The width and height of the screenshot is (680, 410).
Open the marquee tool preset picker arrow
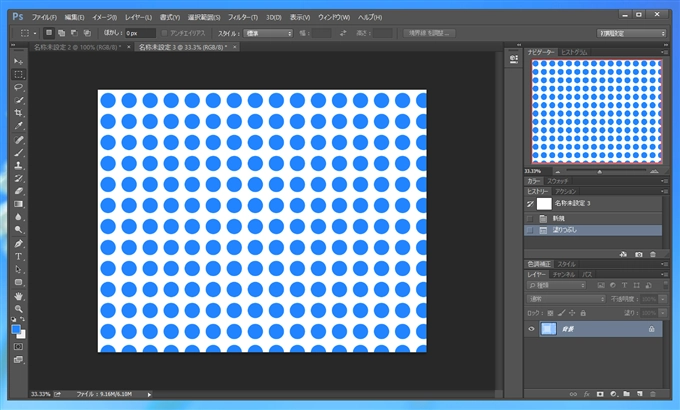click(35, 33)
